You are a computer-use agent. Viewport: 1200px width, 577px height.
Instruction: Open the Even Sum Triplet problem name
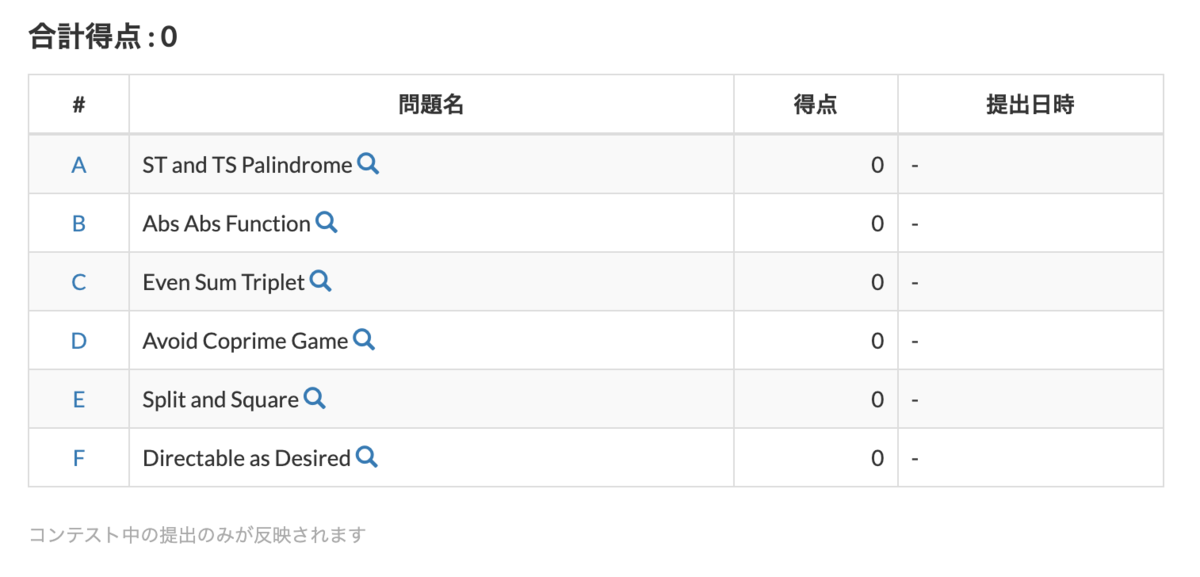pos(222,282)
